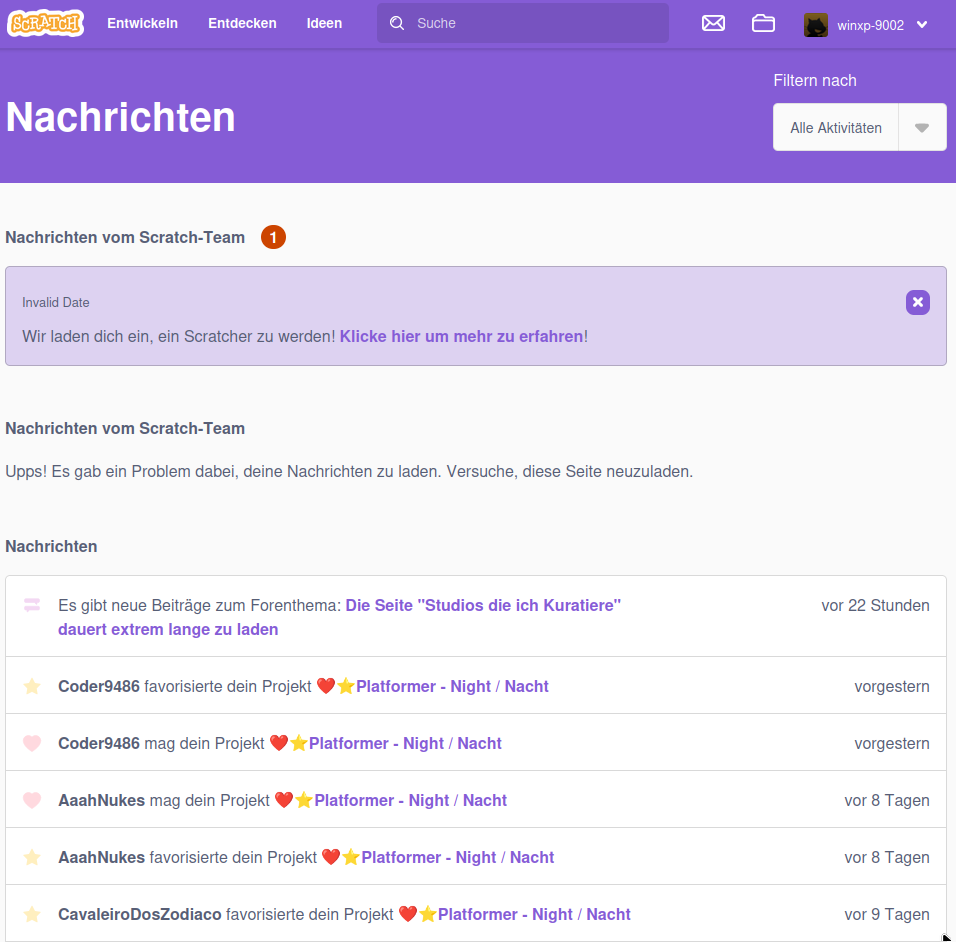Viewport: 956px width, 942px height.
Task: Go to the Entdecken page
Action: click(242, 23)
